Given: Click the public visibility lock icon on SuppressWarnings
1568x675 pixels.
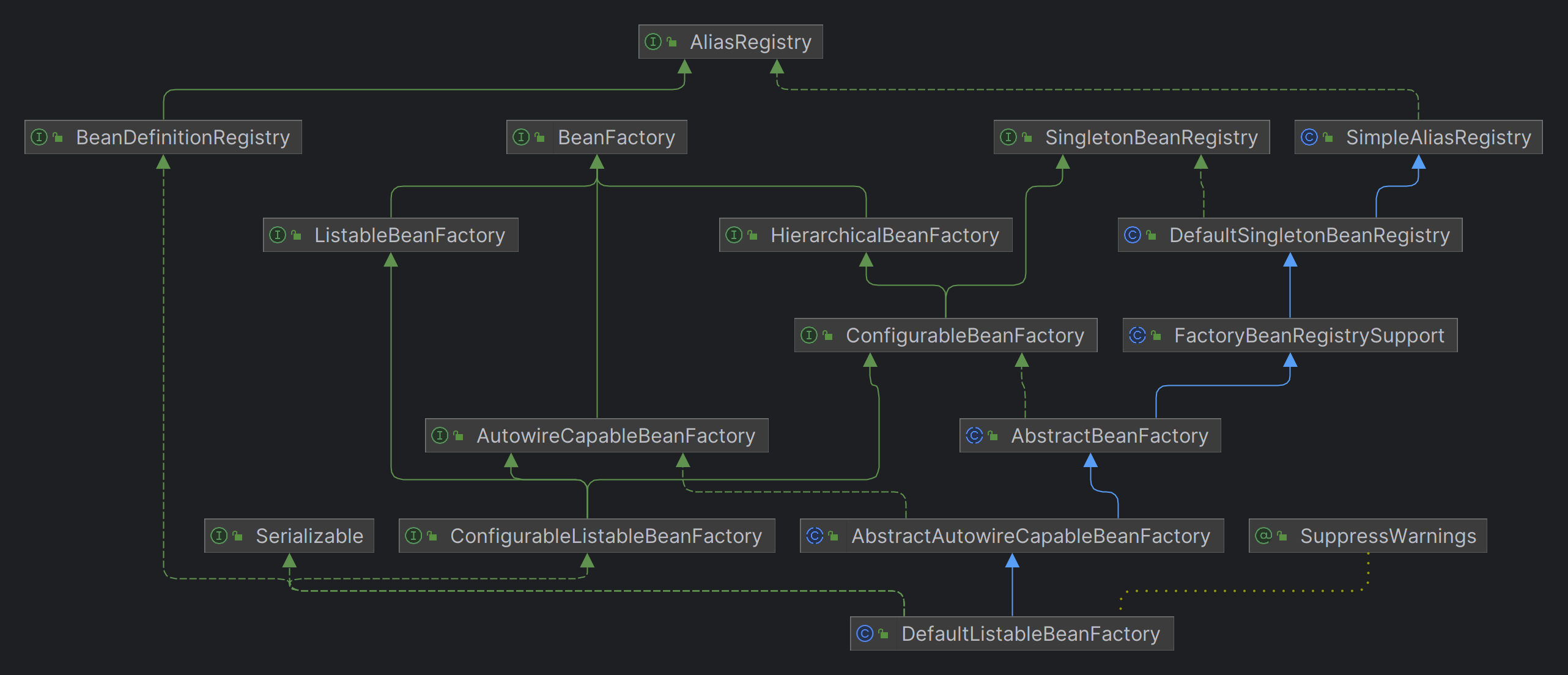Looking at the screenshot, I should tap(1282, 536).
